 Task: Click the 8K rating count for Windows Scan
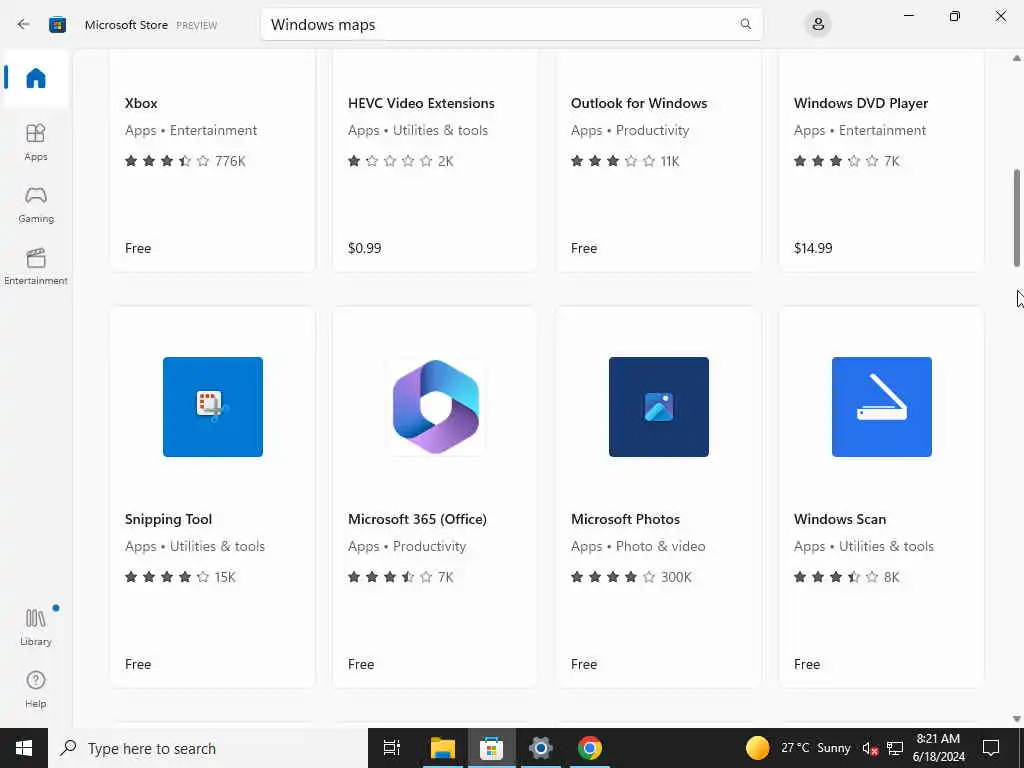coord(891,577)
